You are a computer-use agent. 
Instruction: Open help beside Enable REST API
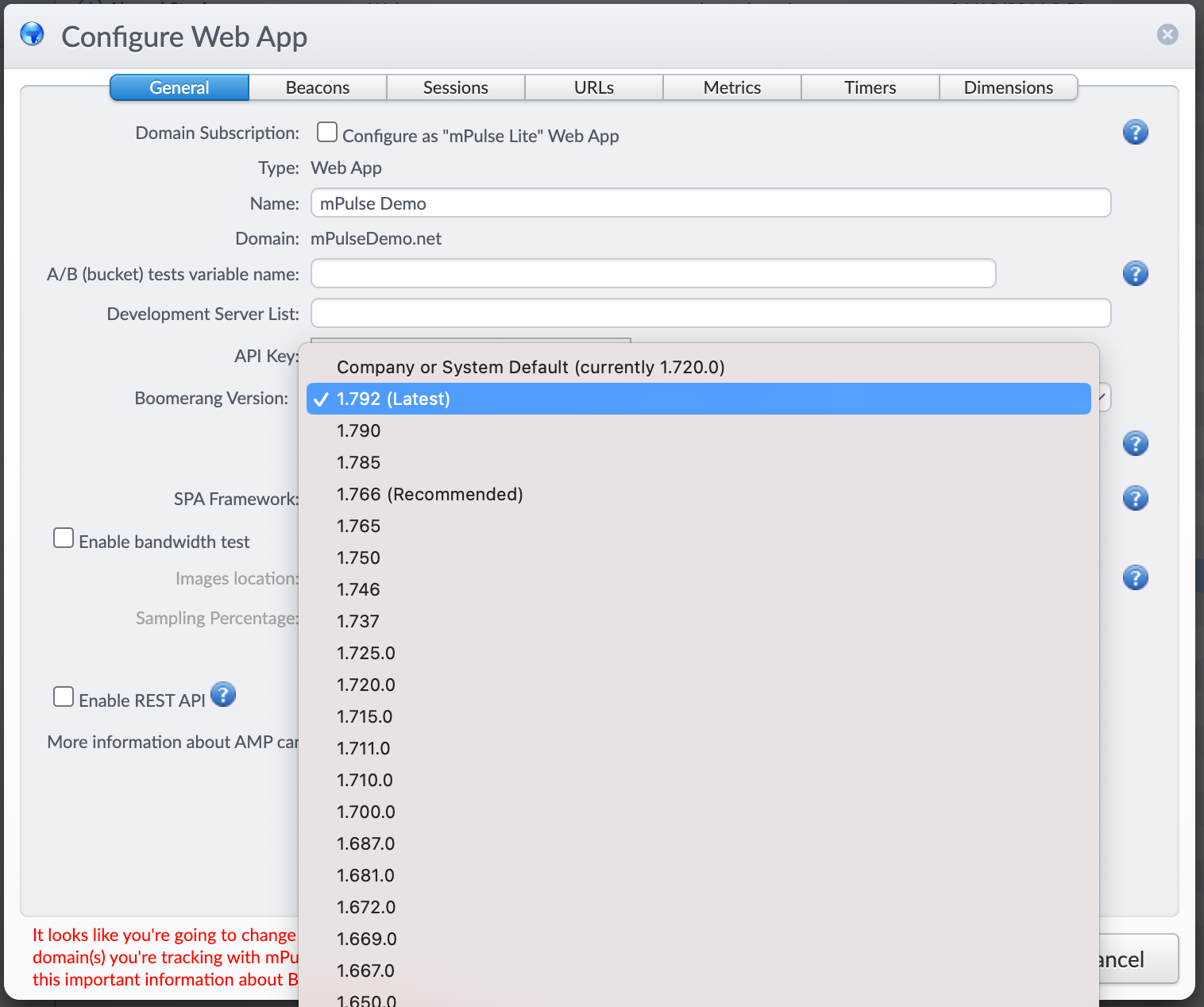(x=223, y=694)
